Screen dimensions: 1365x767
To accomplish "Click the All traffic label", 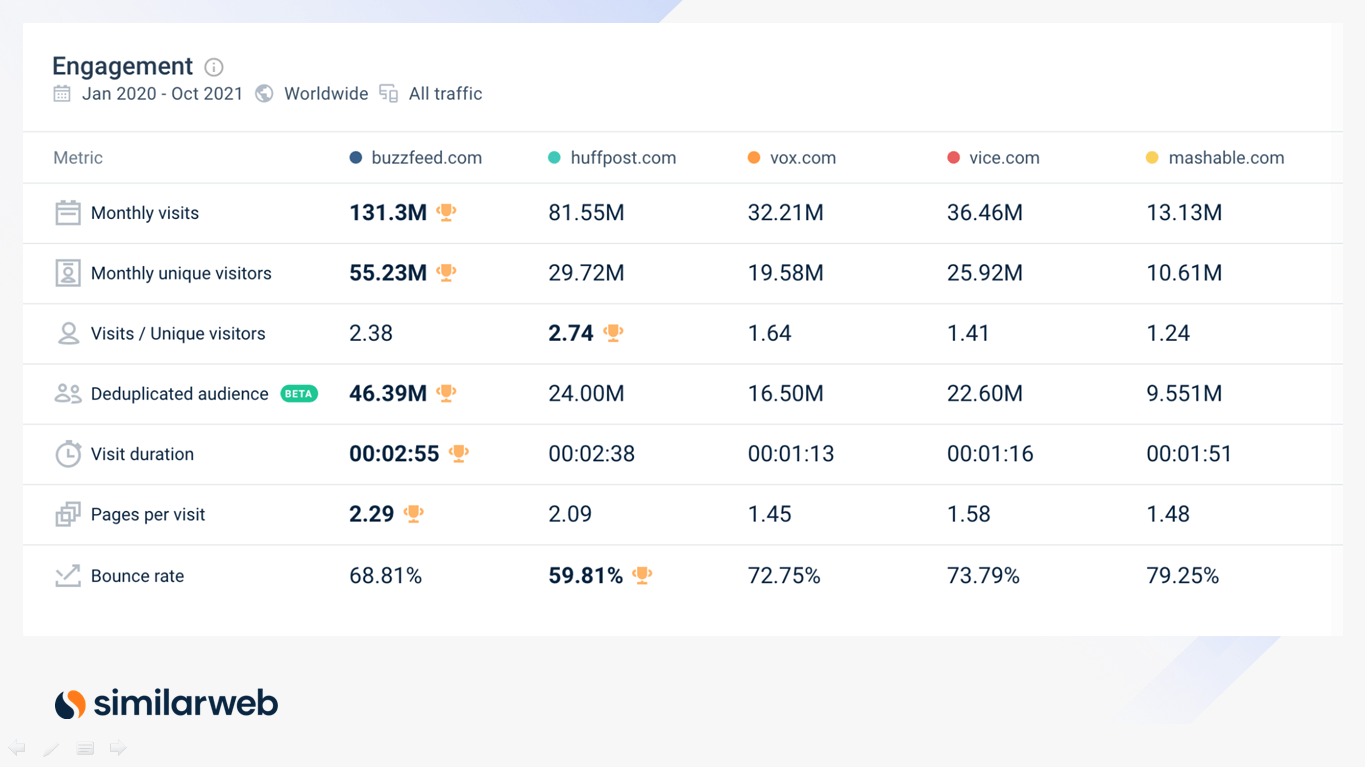I will pos(445,94).
